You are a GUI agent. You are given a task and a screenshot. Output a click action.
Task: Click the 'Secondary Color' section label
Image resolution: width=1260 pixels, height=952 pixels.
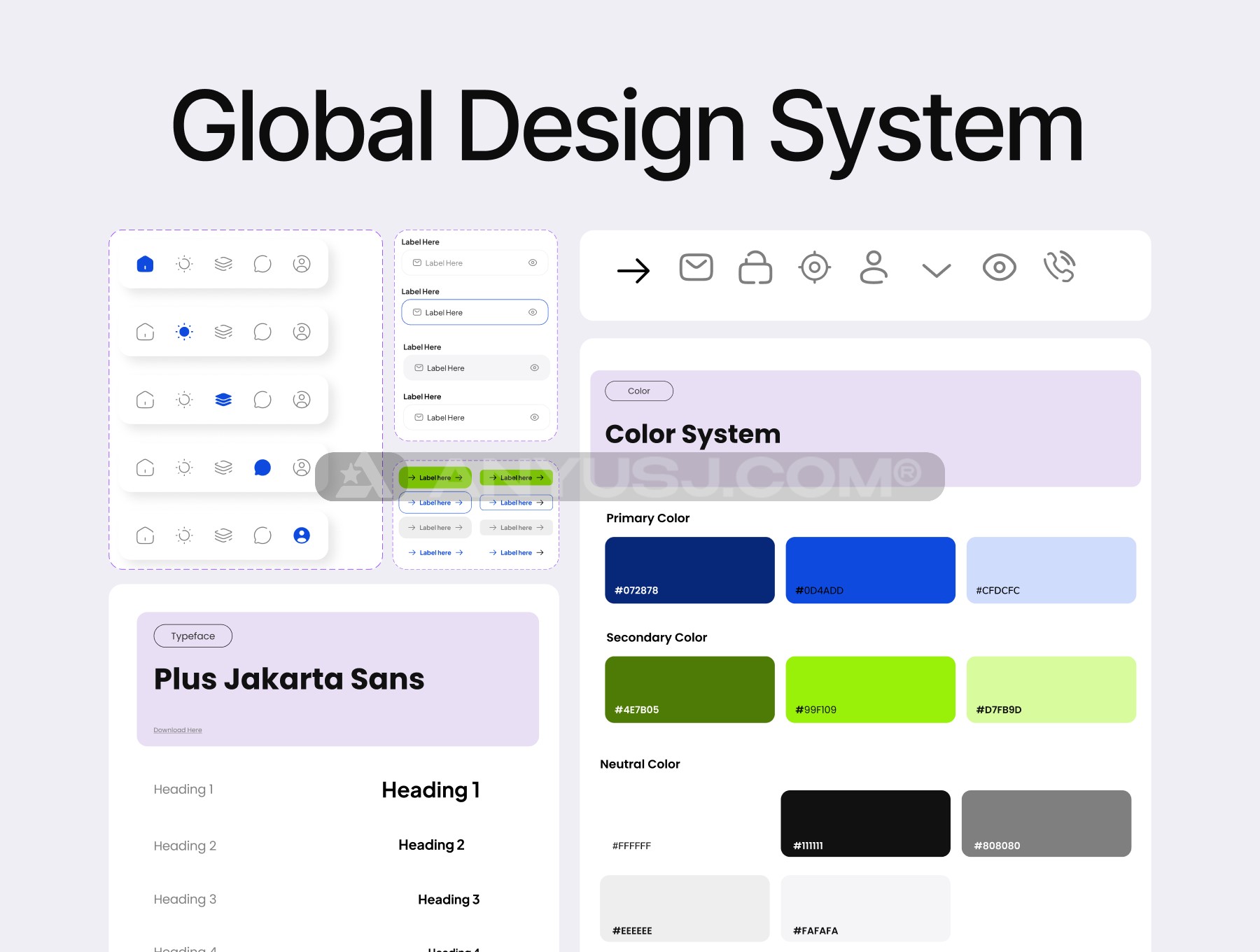click(x=657, y=638)
